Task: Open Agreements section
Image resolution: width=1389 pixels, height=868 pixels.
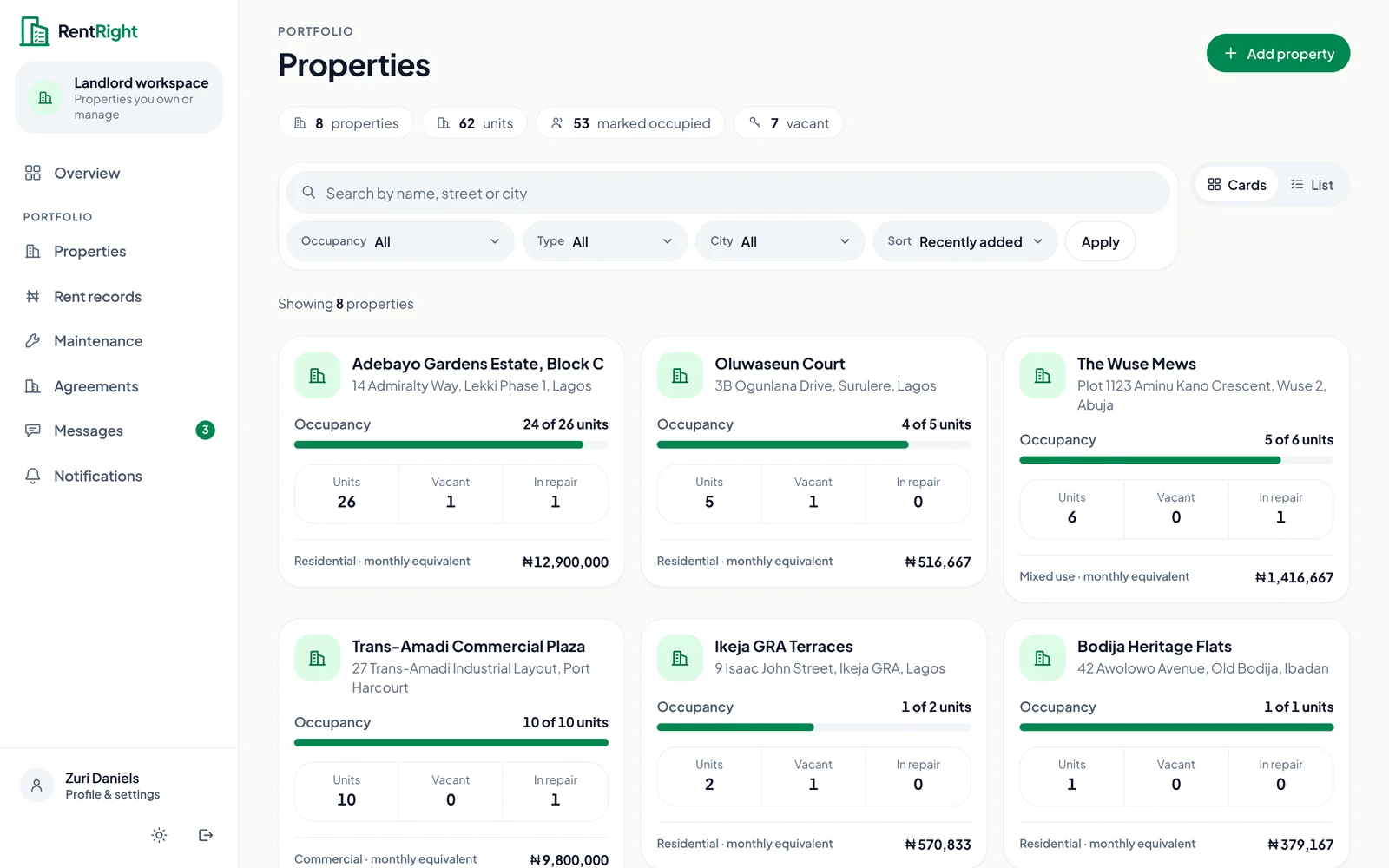Action: point(119,386)
